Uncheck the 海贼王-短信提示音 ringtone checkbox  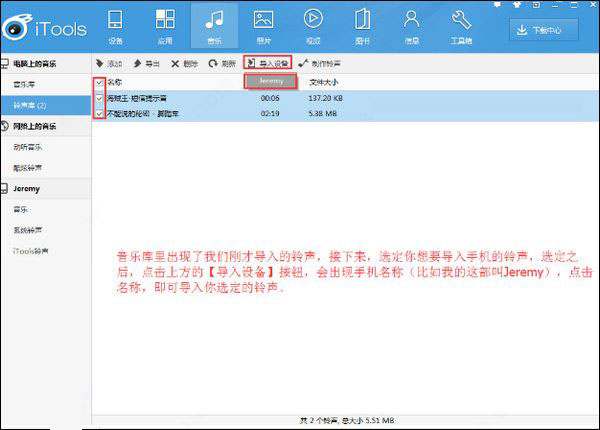tap(99, 98)
